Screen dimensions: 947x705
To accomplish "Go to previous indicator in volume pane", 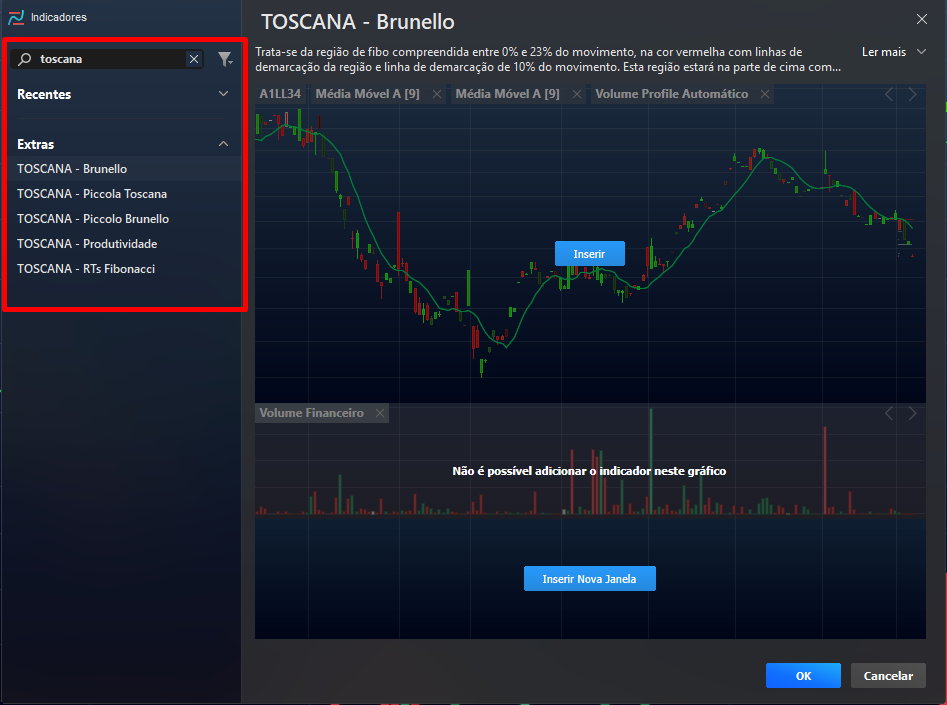I will [889, 413].
